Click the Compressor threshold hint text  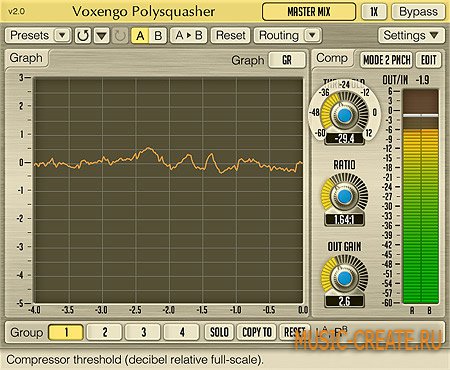pyautogui.click(x=135, y=360)
